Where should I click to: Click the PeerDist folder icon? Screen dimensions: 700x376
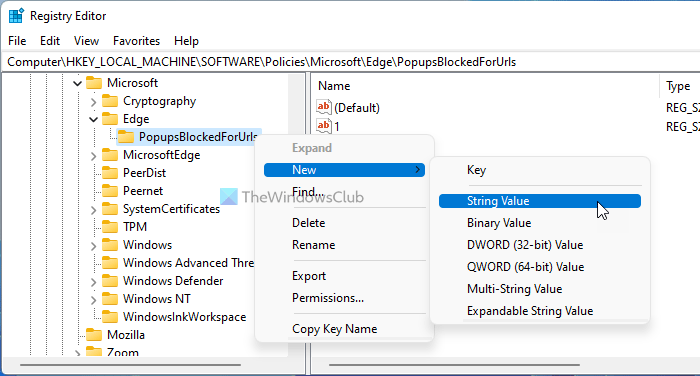click(110, 173)
